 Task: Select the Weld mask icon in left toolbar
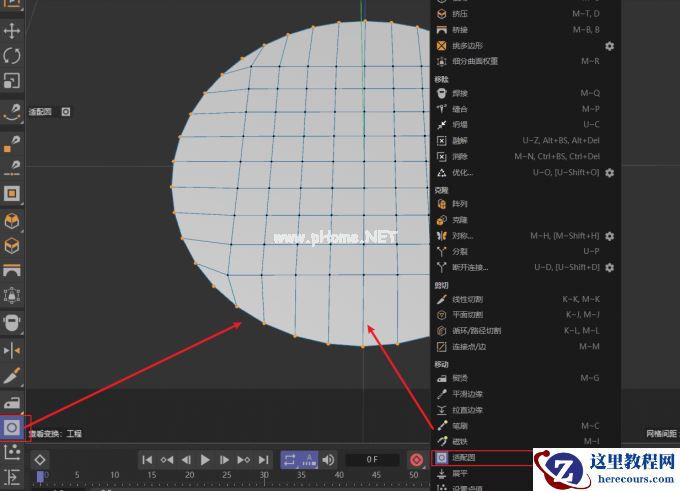tap(12, 323)
